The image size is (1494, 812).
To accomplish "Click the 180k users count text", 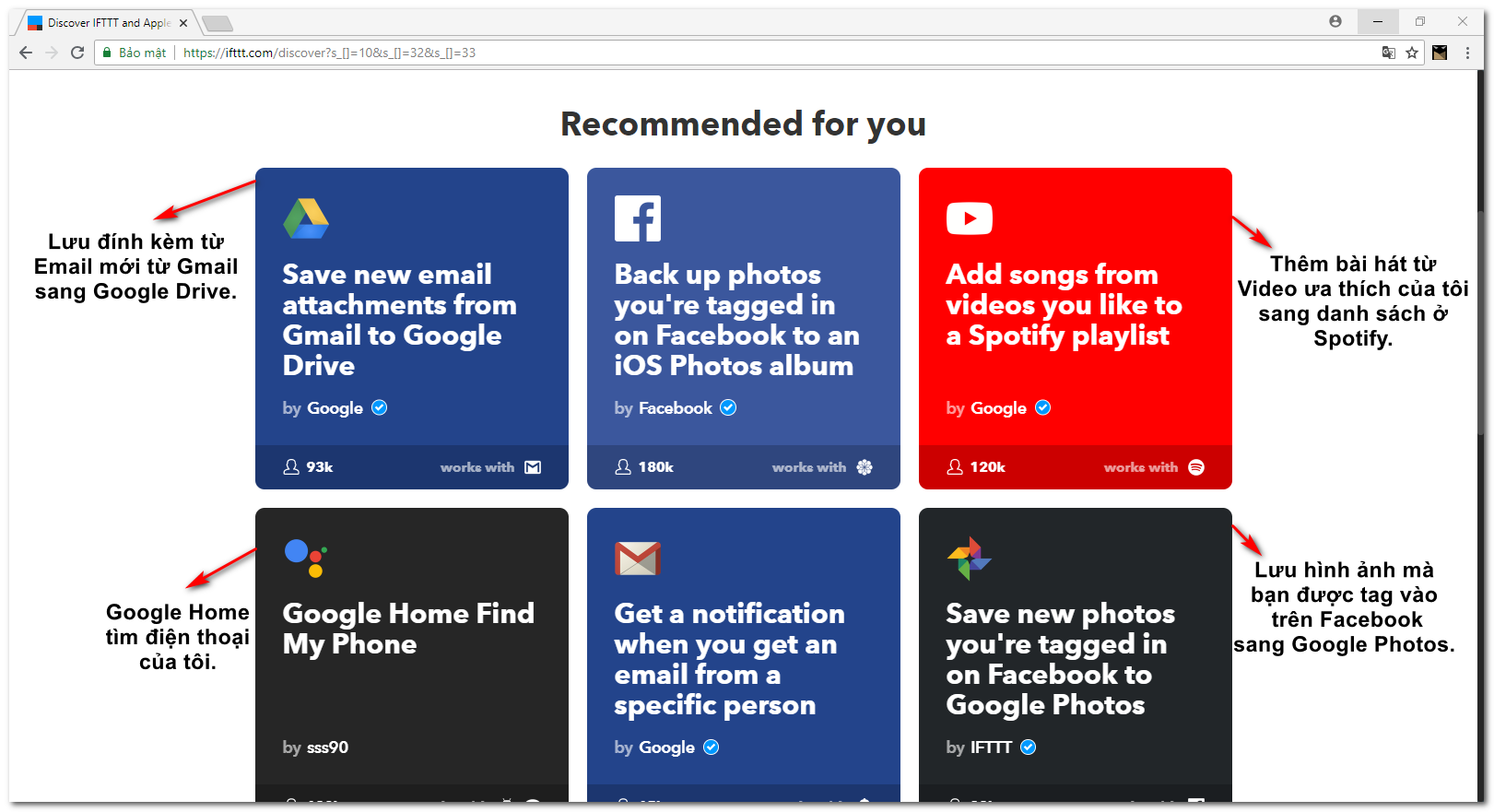I will (656, 467).
